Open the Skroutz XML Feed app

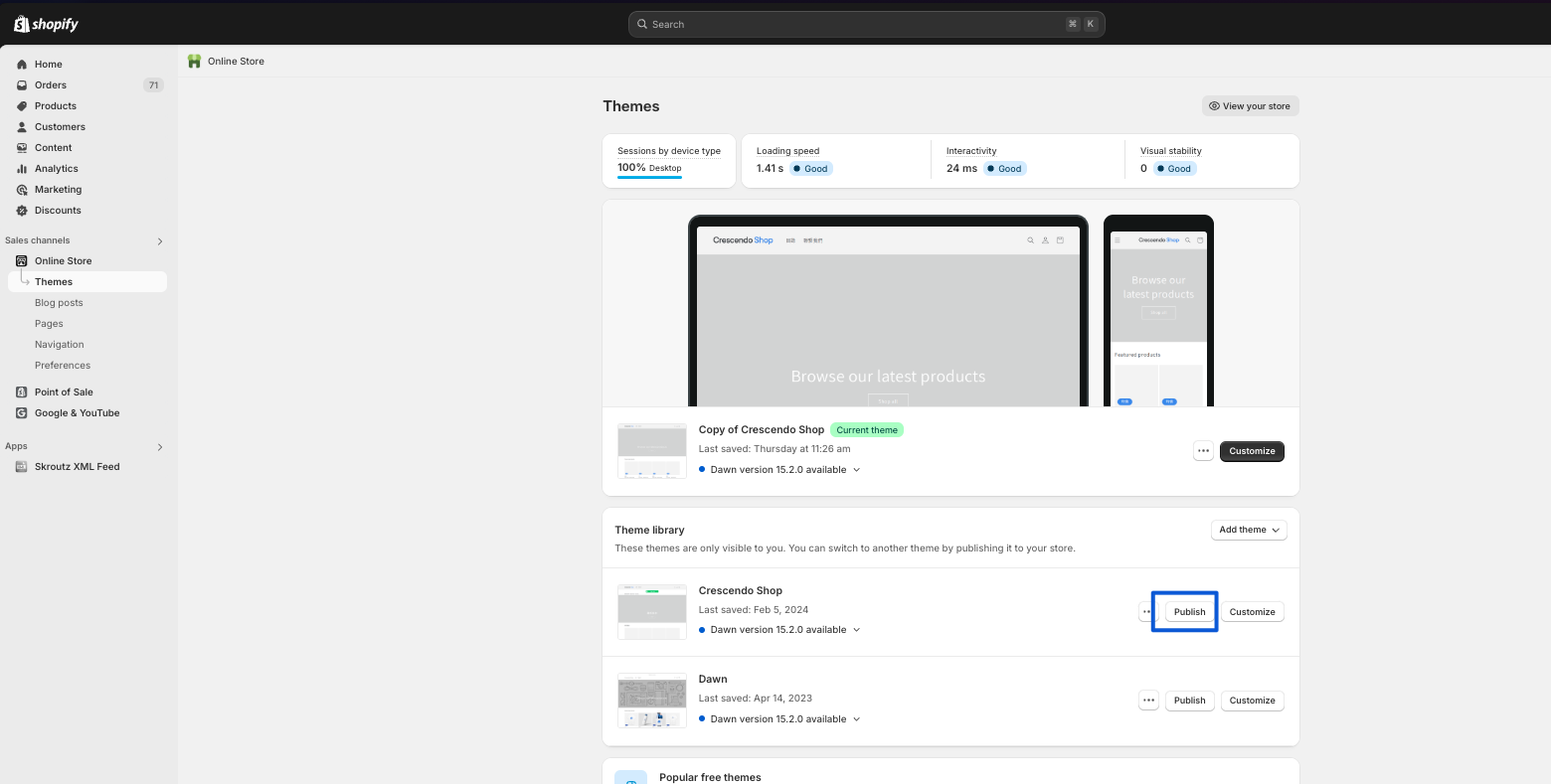[77, 467]
